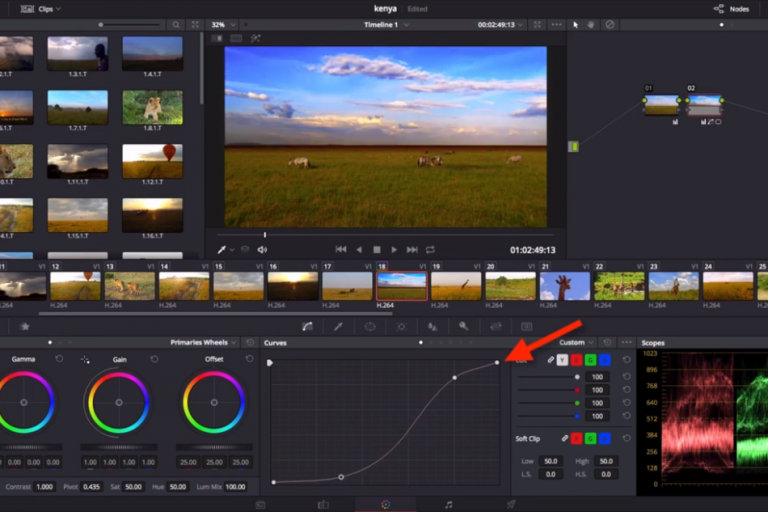This screenshot has width=768, height=512.
Task: Click the magic wand highlight icon above viewer
Action: point(255,38)
